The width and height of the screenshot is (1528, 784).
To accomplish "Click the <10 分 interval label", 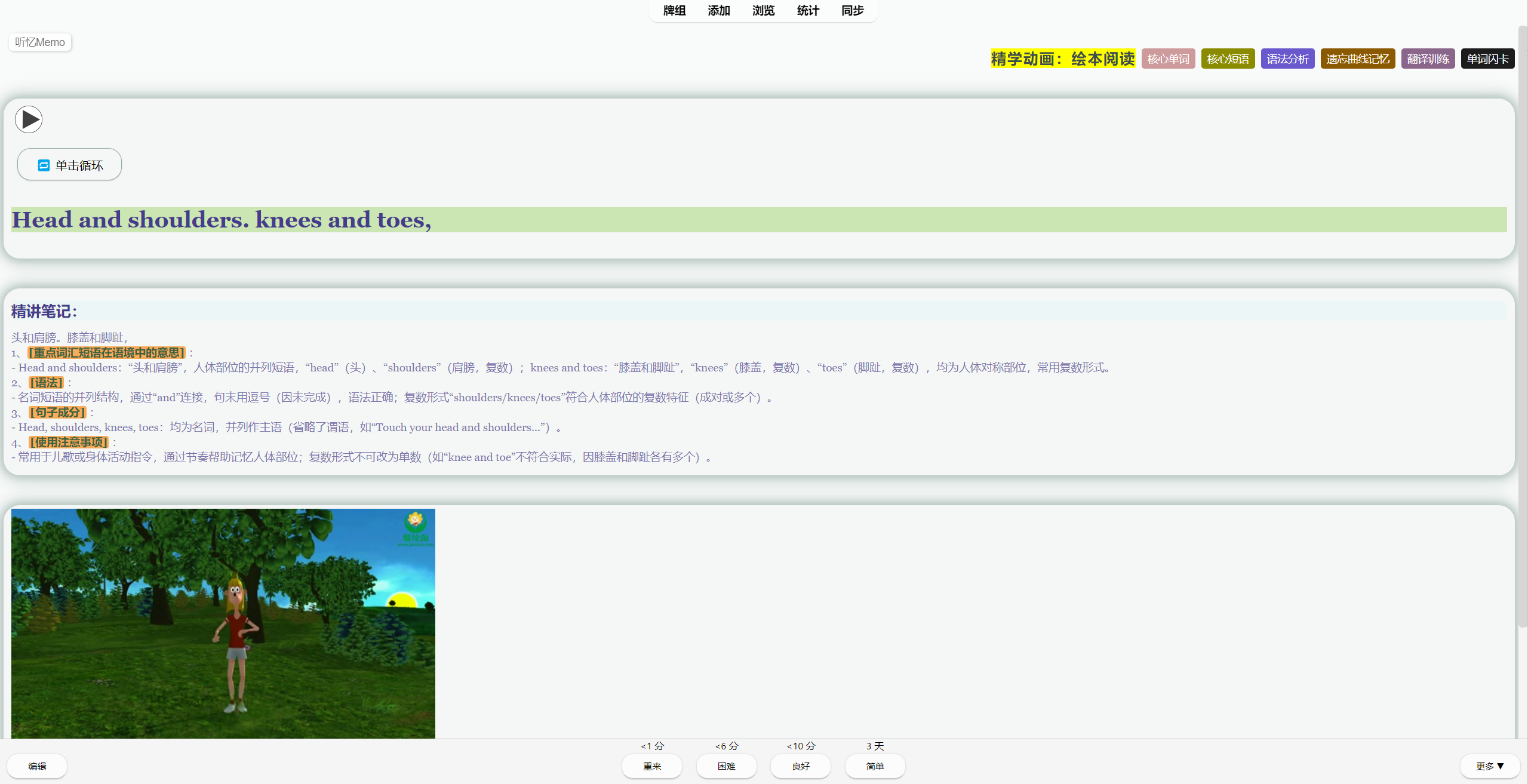I will pyautogui.click(x=801, y=746).
